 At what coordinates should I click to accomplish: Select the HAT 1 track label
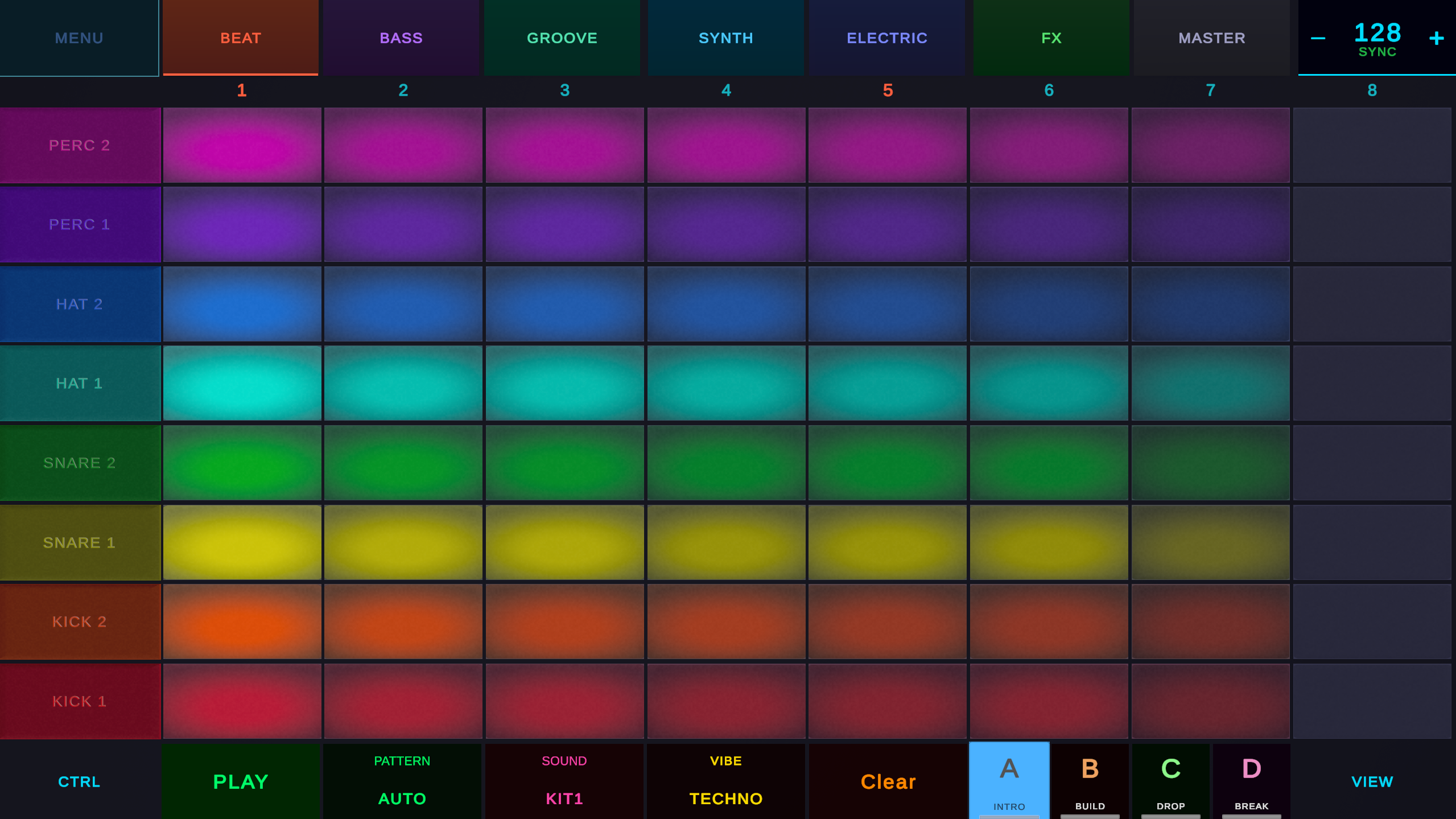(x=80, y=383)
